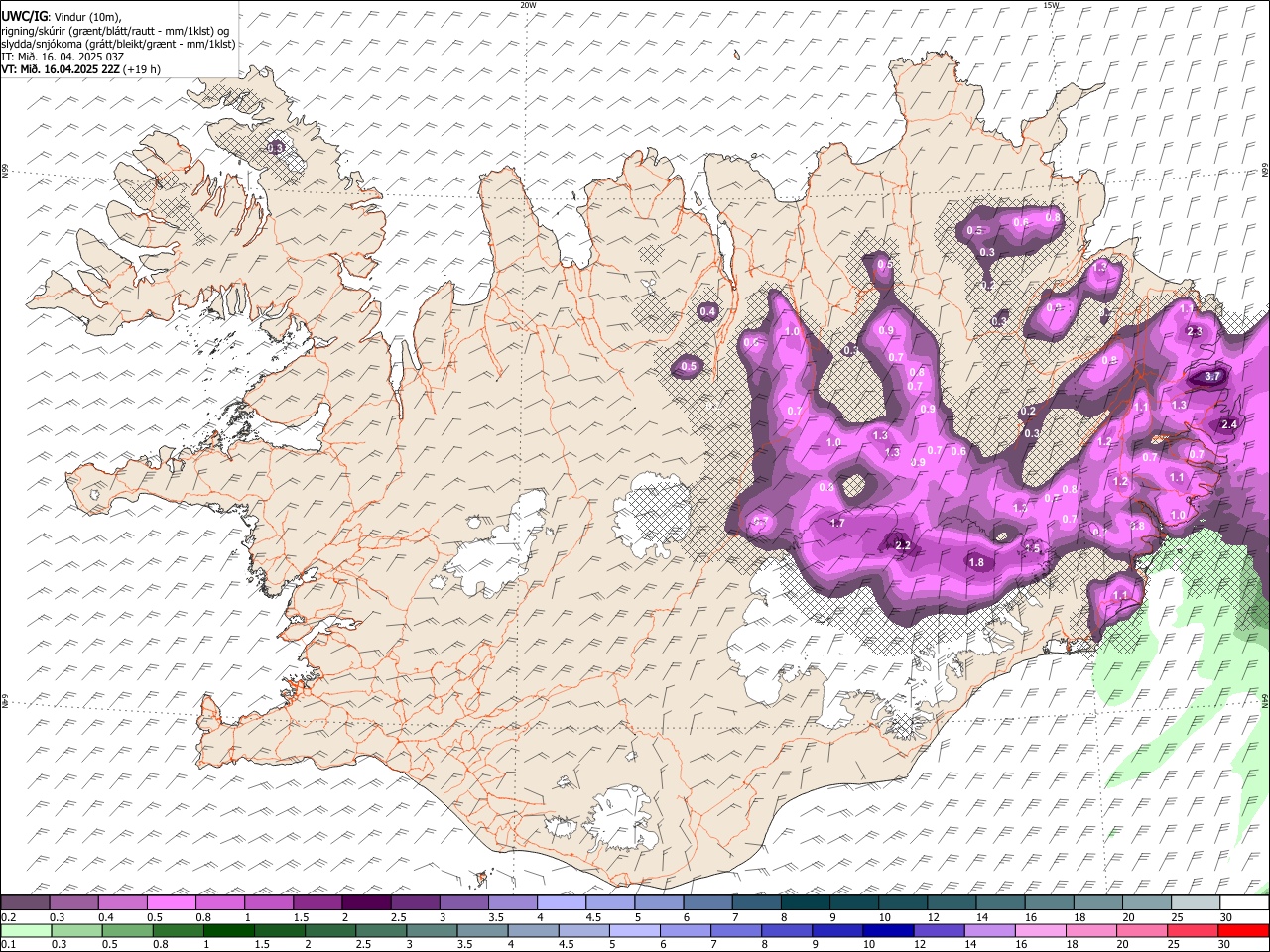This screenshot has height=952, width=1270.
Task: Click the 14–16 violet rain legend swatch
Action: (x=991, y=930)
